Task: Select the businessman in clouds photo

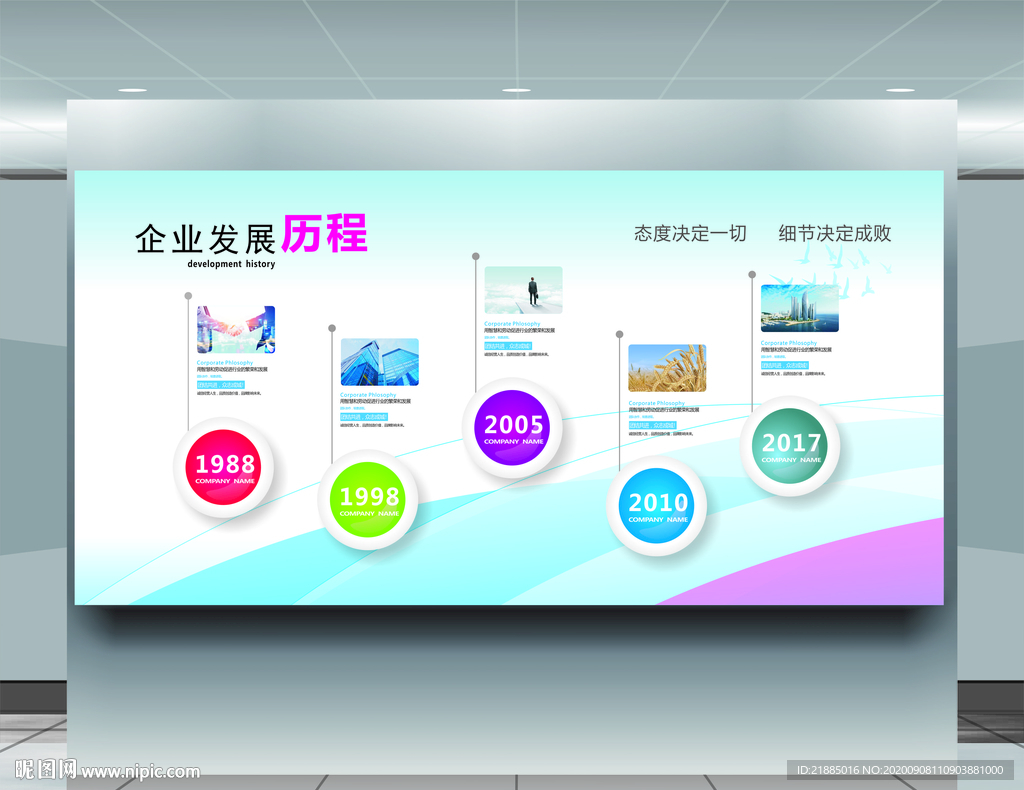Action: pos(523,290)
